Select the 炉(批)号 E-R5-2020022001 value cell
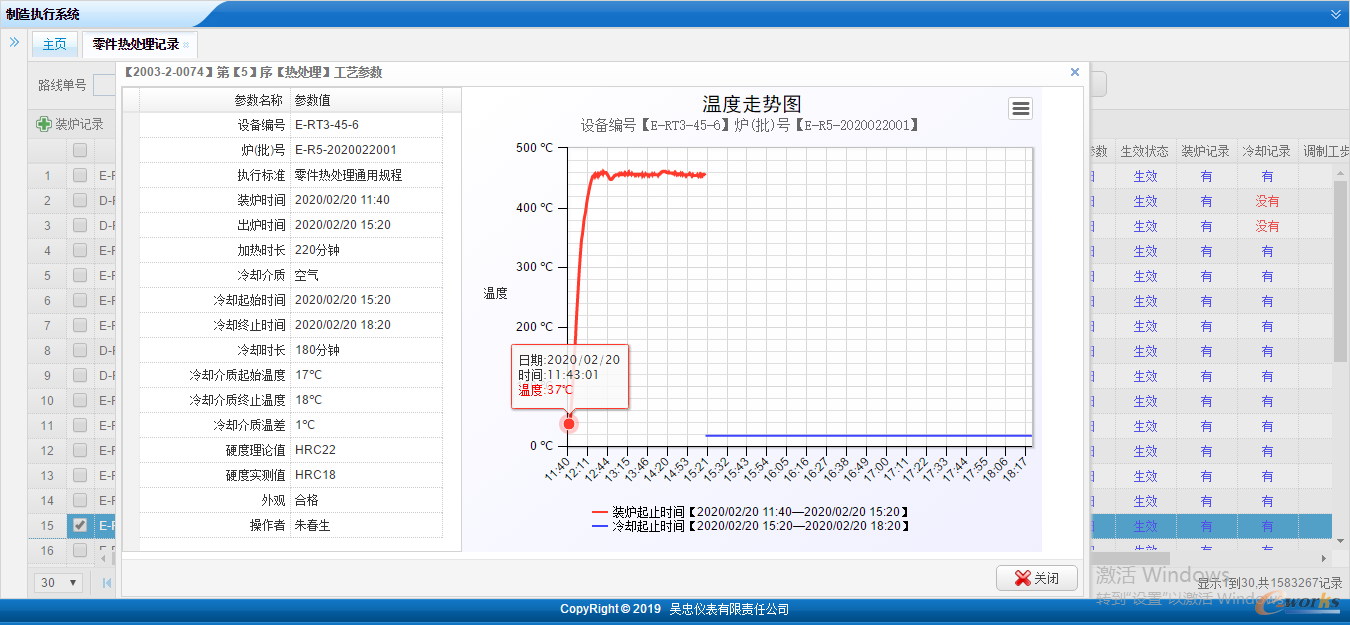Viewport: 1350px width, 625px height. click(366, 150)
